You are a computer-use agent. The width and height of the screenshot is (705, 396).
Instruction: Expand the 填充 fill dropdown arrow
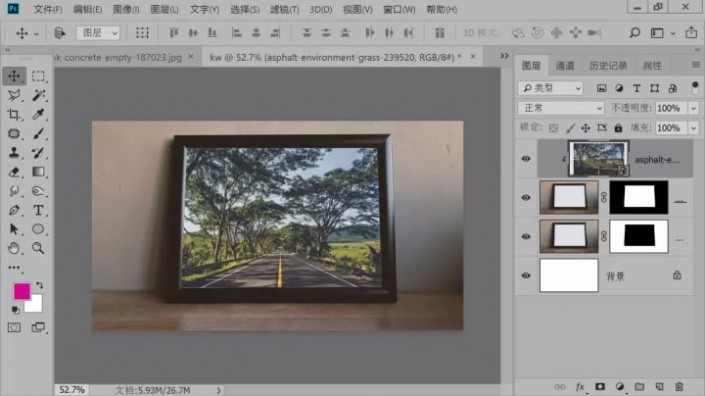tap(693, 128)
